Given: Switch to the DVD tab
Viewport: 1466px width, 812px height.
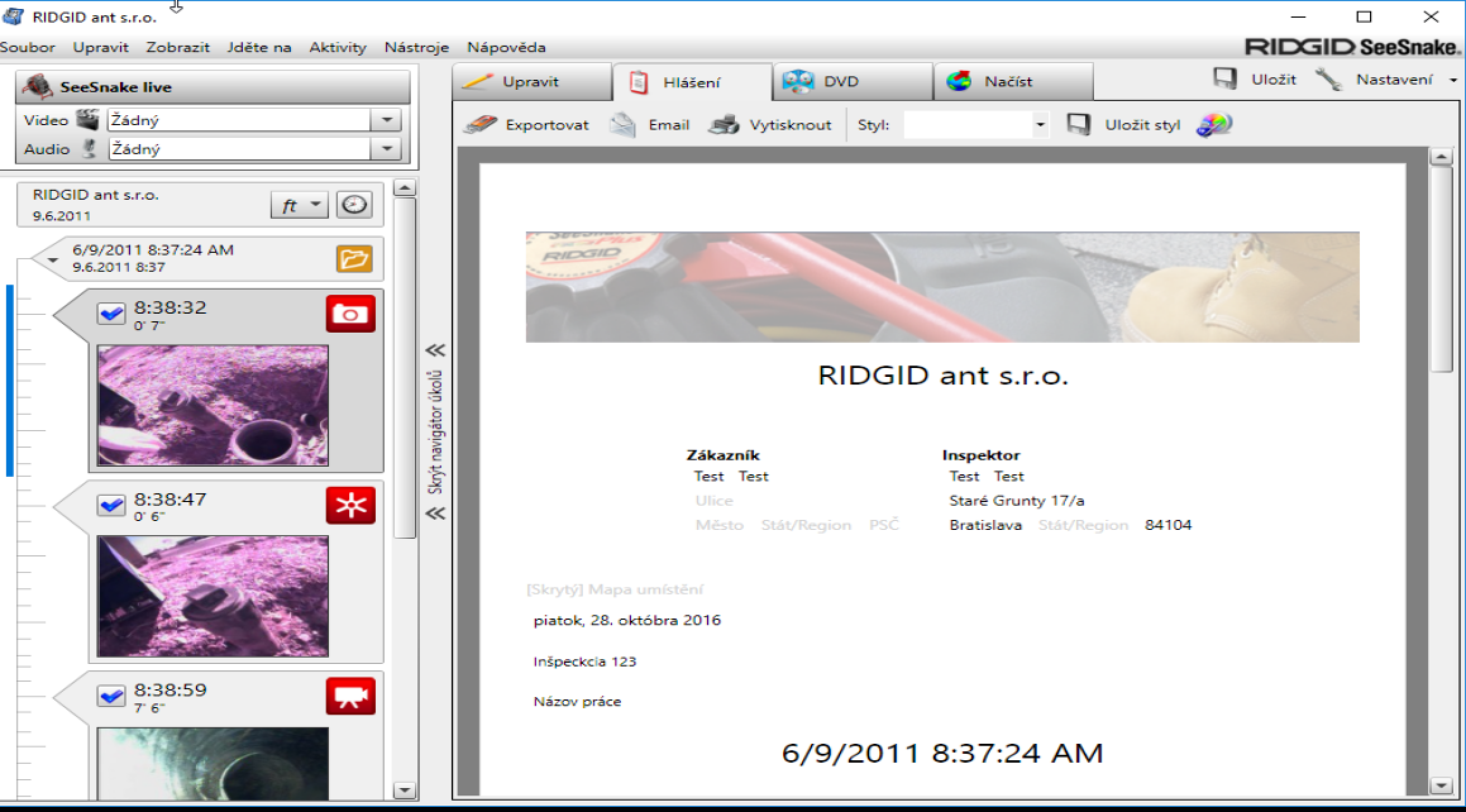Looking at the screenshot, I should click(853, 82).
